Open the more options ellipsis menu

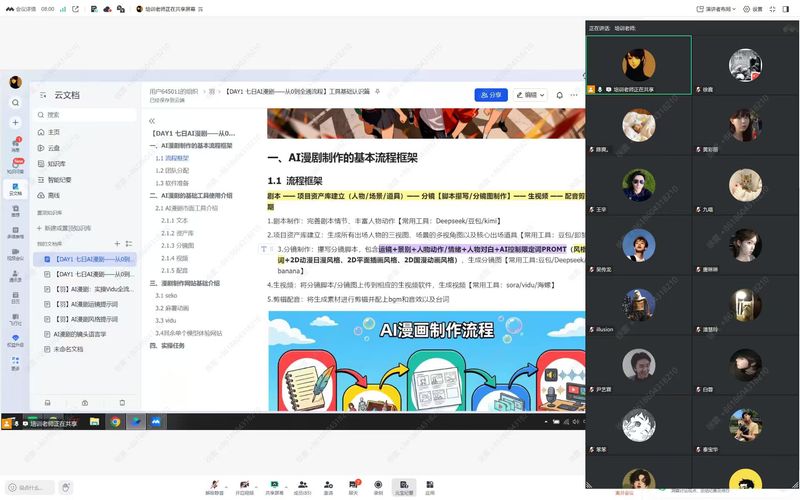coord(574,95)
